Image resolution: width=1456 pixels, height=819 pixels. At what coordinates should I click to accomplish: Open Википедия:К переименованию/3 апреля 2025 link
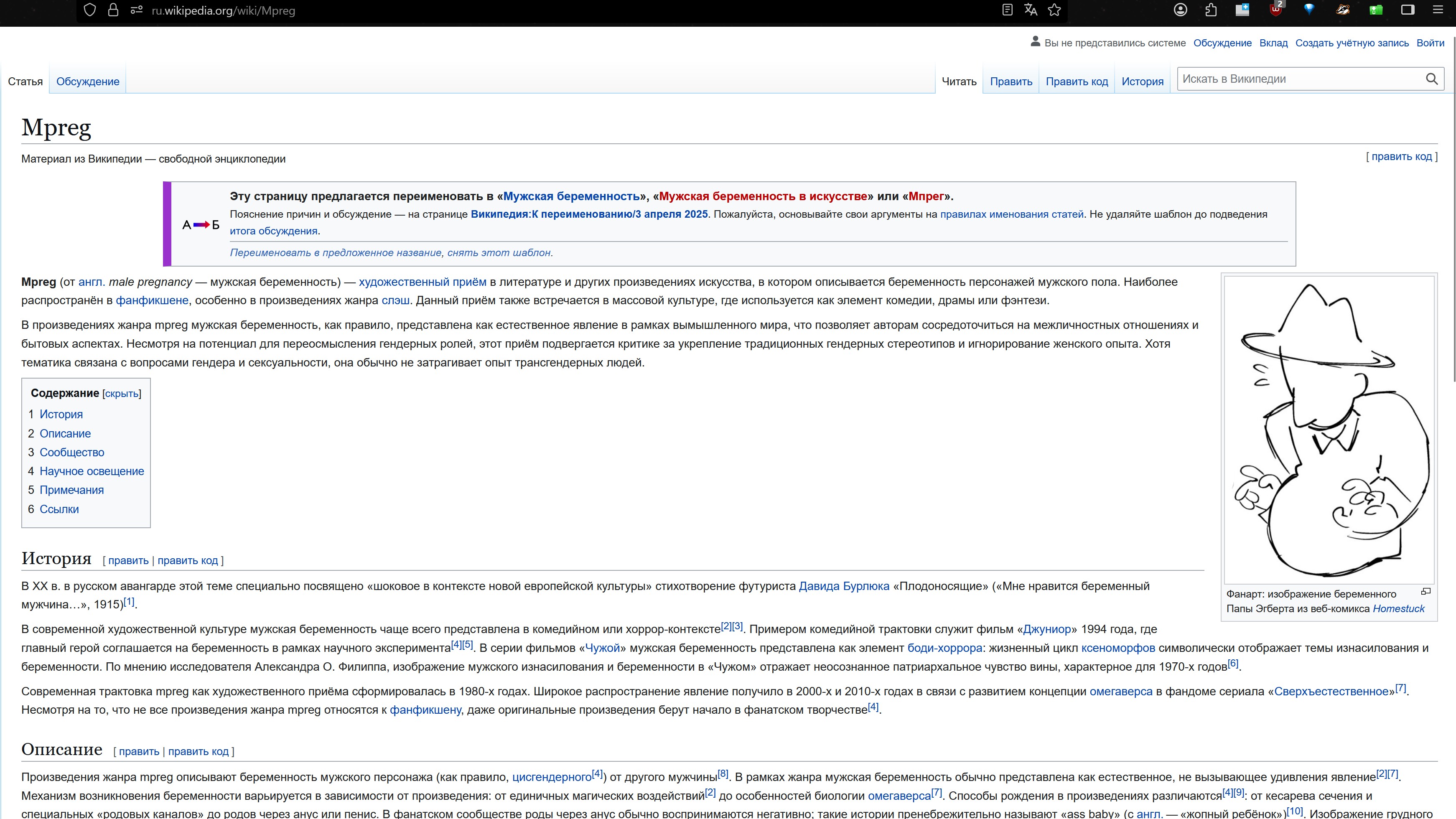coord(589,214)
